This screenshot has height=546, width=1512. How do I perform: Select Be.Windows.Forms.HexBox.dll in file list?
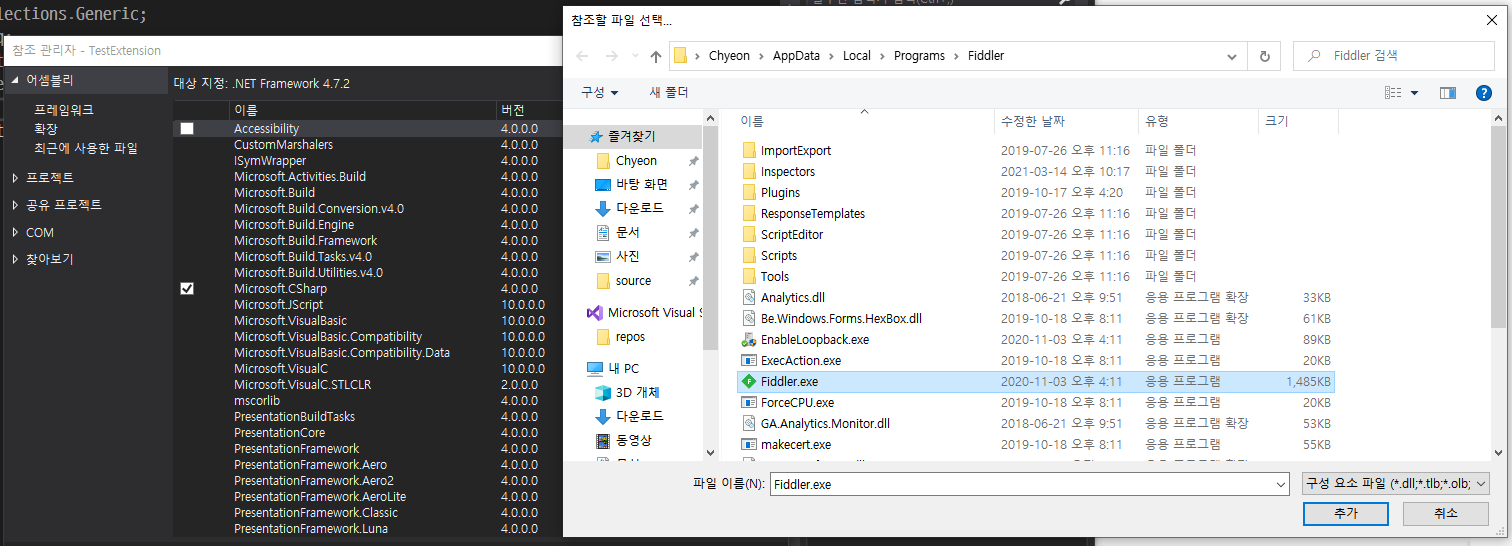(x=1035, y=318)
